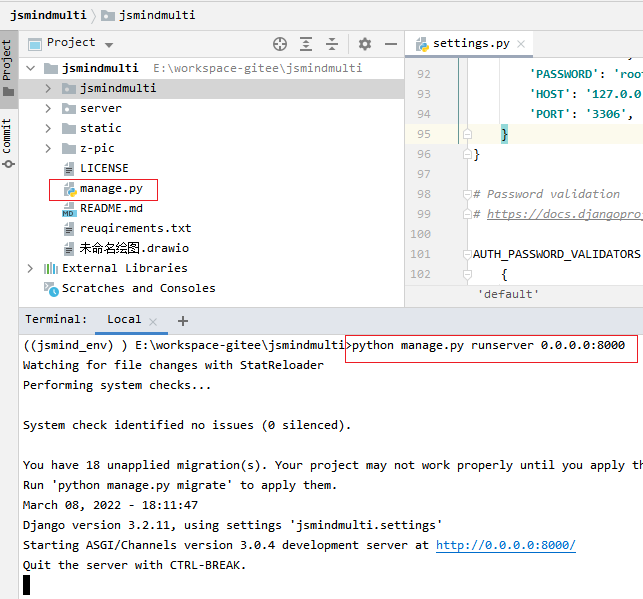Click the Scratches and Consoles icon
Screen dimensions: 643x599
(51, 289)
